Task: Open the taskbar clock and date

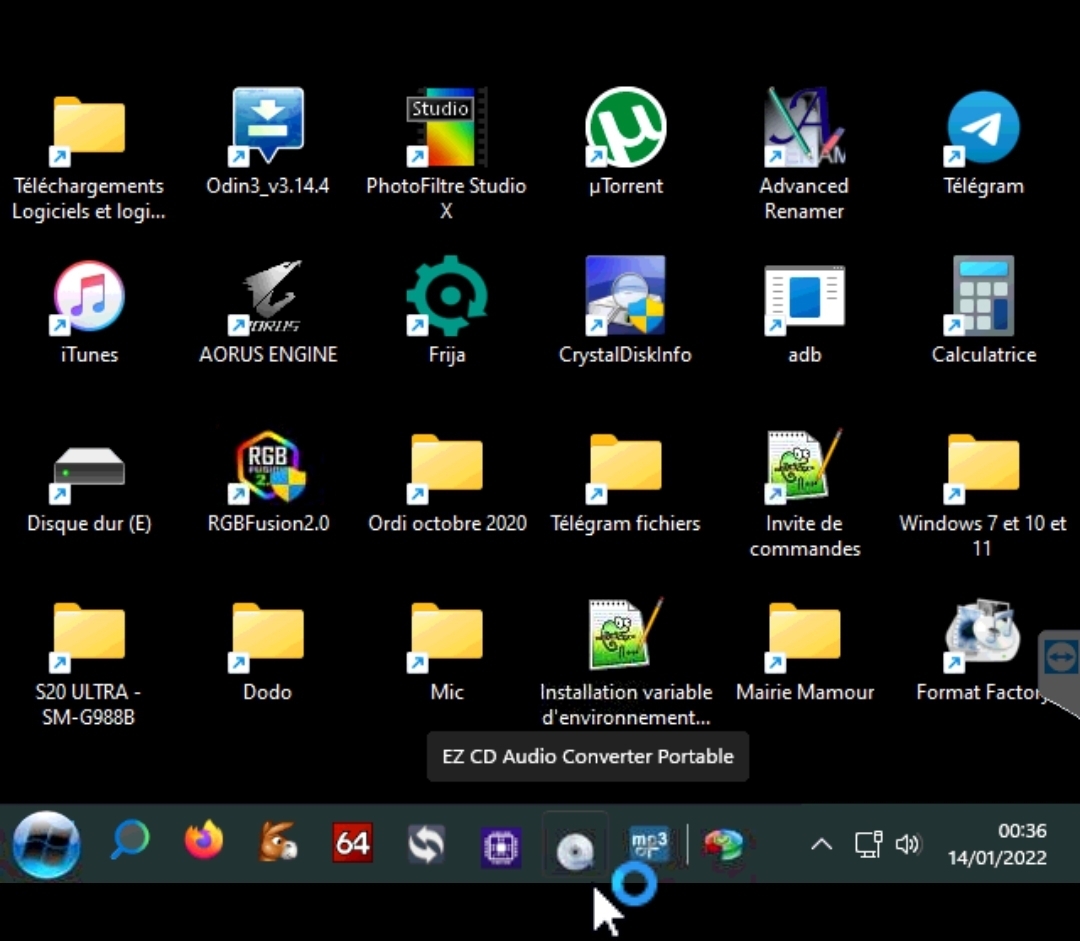Action: point(996,845)
